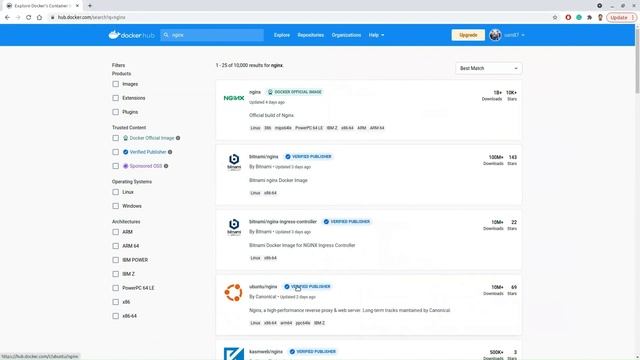Click the Bitnami logo for bitnami/nginx
Image resolution: width=640 pixels, height=360 pixels.
[x=234, y=162]
